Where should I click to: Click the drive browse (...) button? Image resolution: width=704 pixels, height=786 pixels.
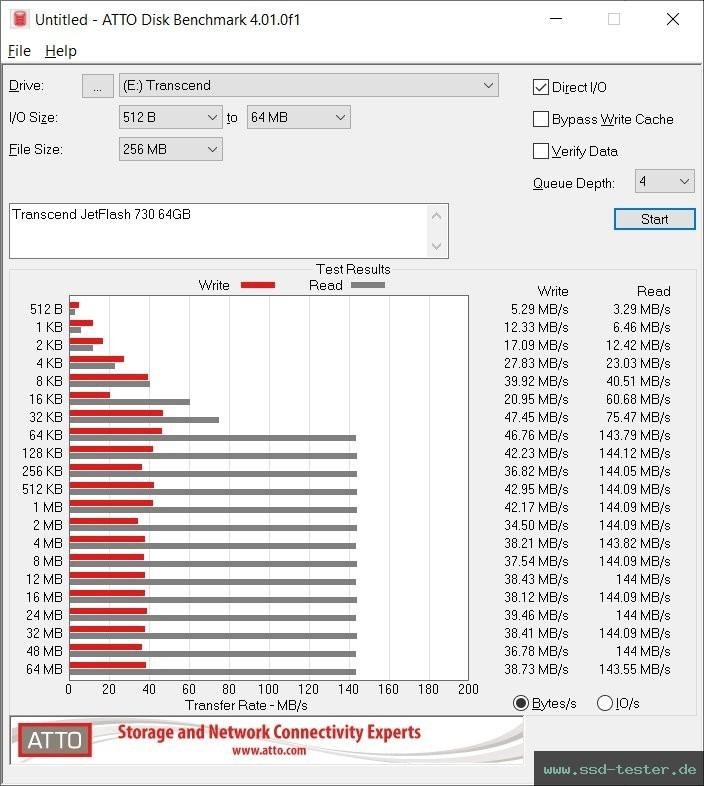click(x=97, y=86)
